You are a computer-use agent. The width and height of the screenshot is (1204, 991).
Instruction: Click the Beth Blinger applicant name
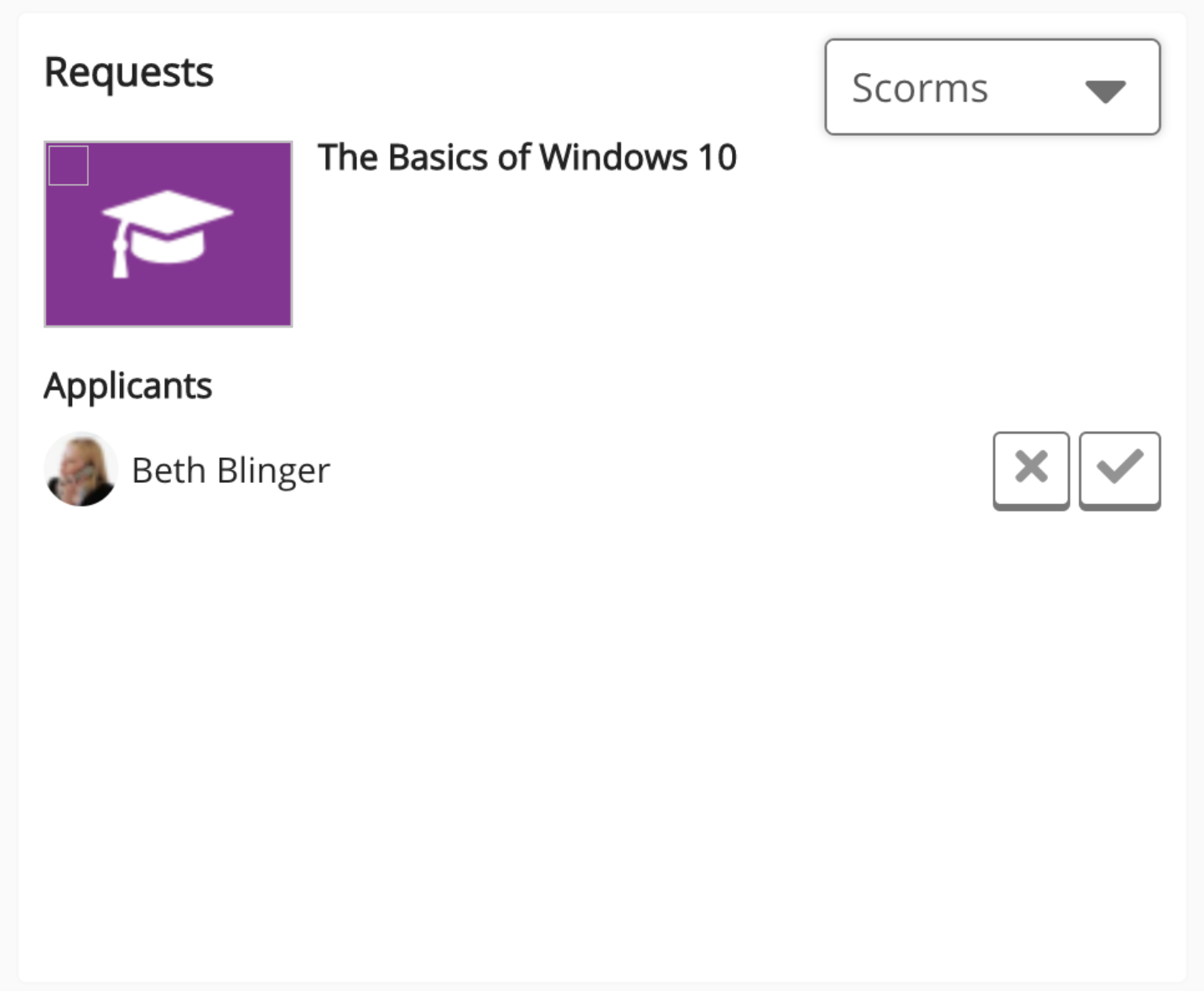tap(231, 470)
